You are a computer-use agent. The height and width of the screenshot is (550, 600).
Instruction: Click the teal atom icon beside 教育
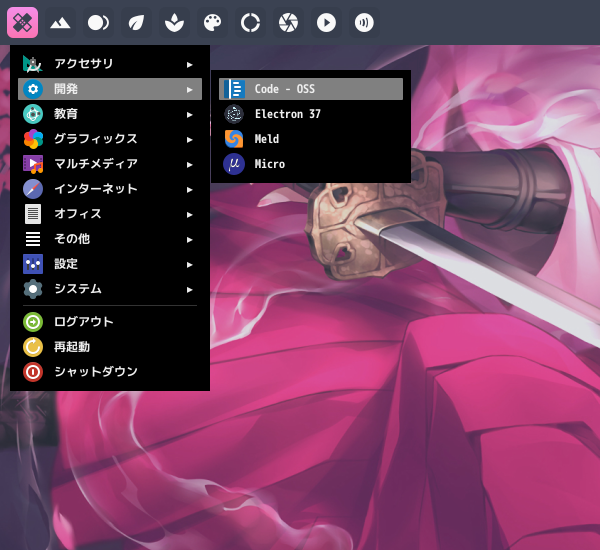click(x=33, y=114)
